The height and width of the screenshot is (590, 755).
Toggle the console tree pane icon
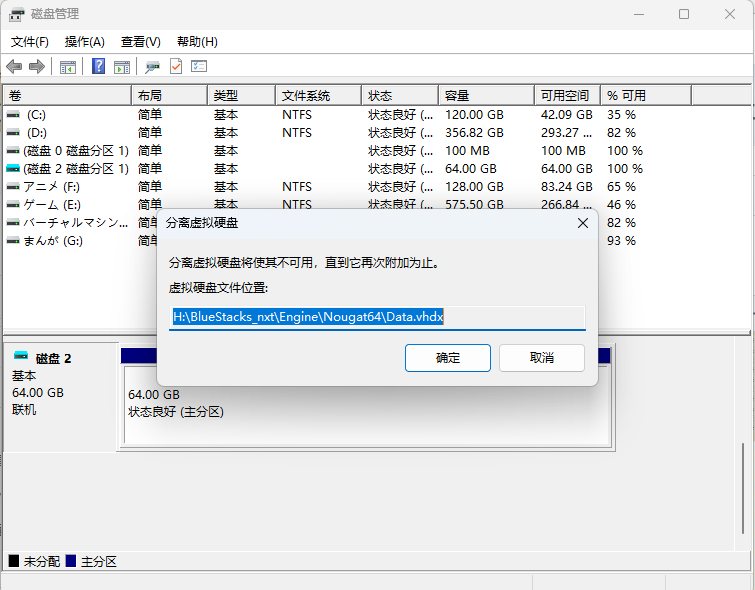pyautogui.click(x=67, y=66)
